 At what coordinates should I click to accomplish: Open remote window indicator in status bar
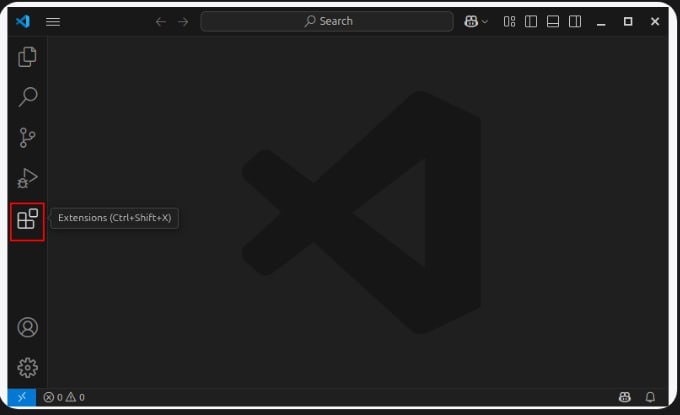click(22, 397)
